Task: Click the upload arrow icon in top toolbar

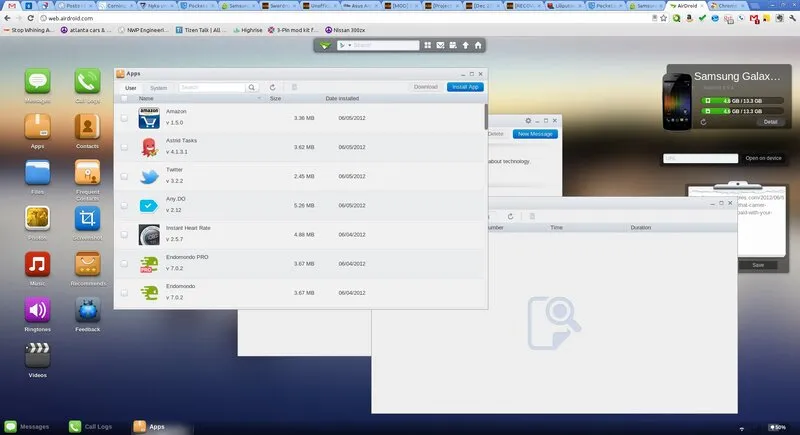Action: click(x=465, y=45)
